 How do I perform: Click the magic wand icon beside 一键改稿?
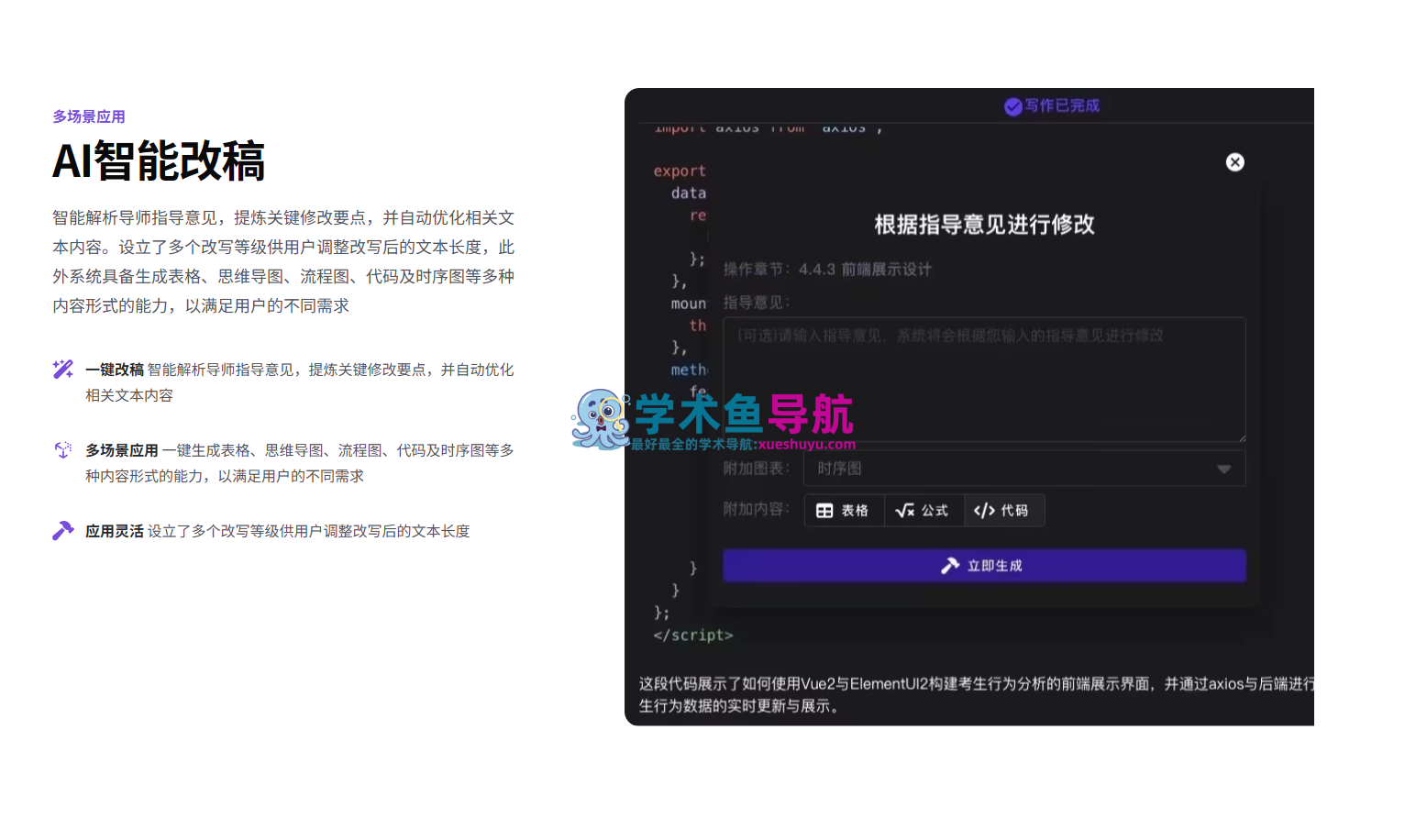pos(62,370)
